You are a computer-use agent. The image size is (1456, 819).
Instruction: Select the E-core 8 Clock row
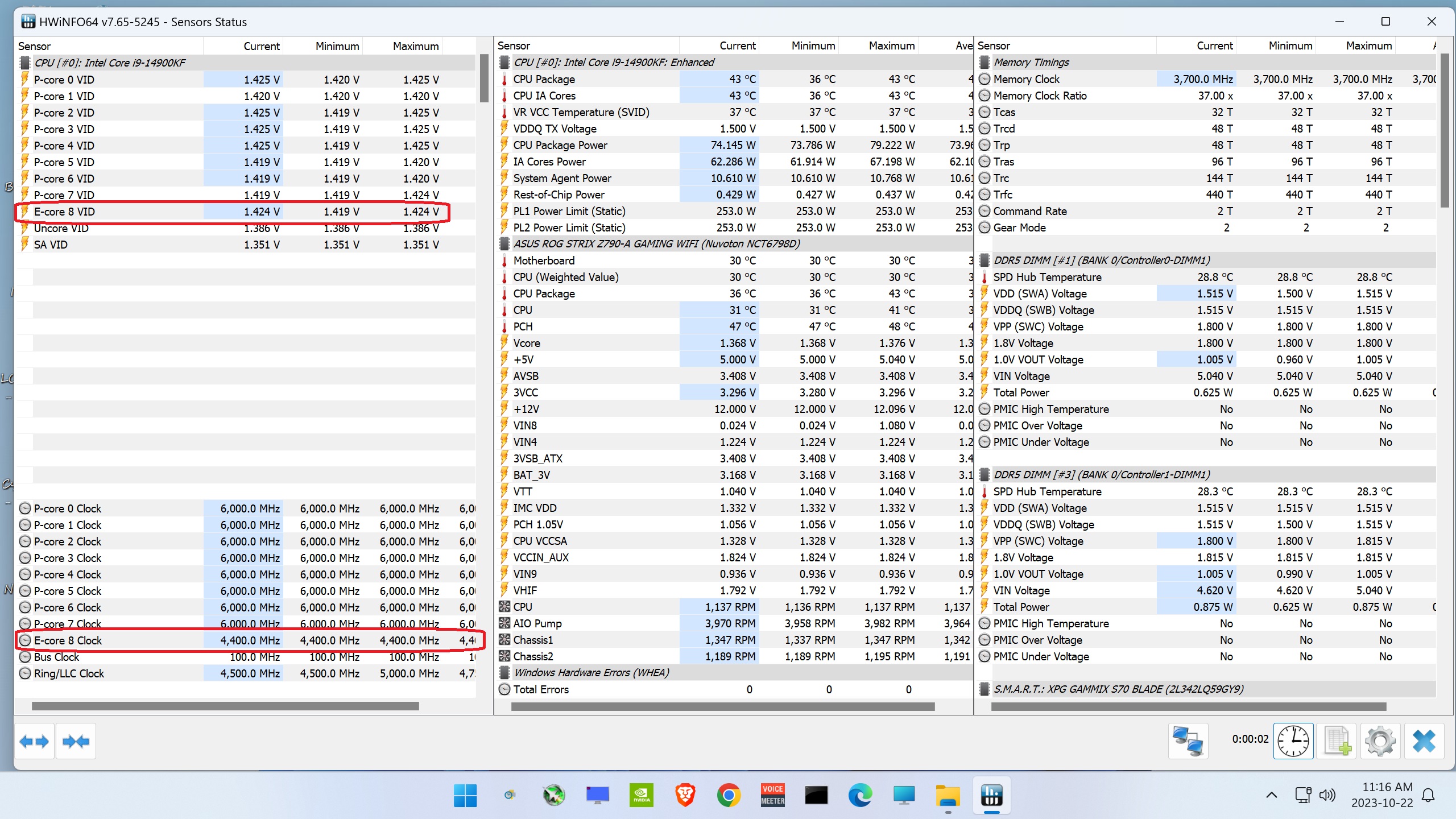click(x=246, y=640)
